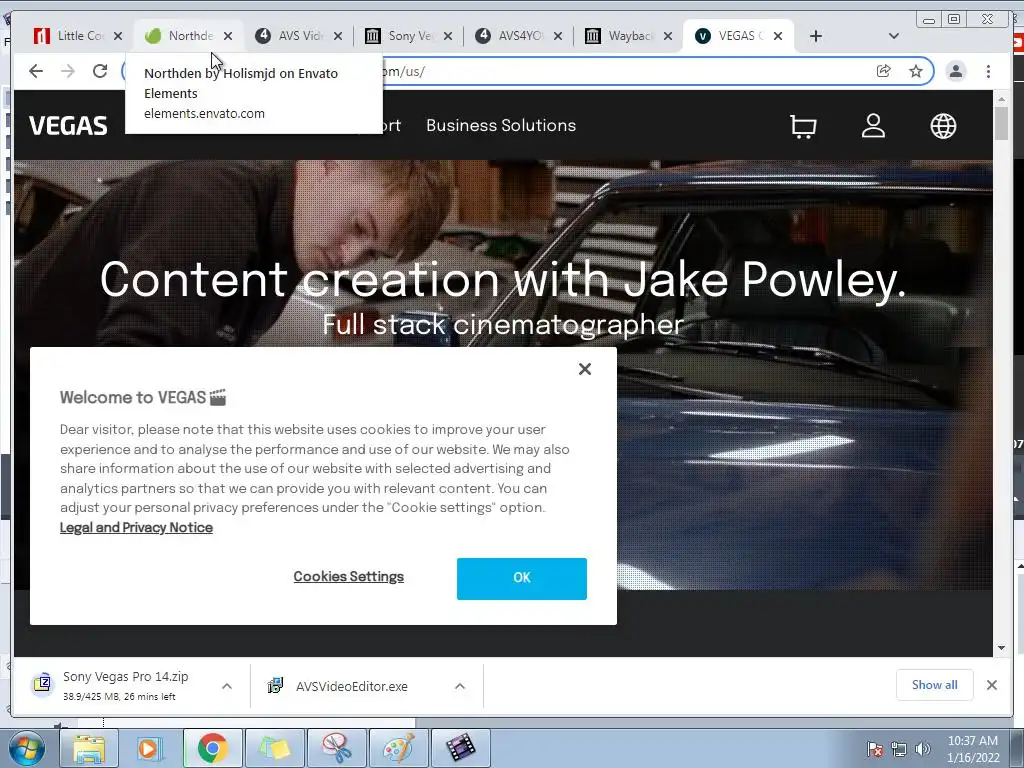Open Business Solutions menu
This screenshot has width=1024, height=768.
pyautogui.click(x=501, y=125)
